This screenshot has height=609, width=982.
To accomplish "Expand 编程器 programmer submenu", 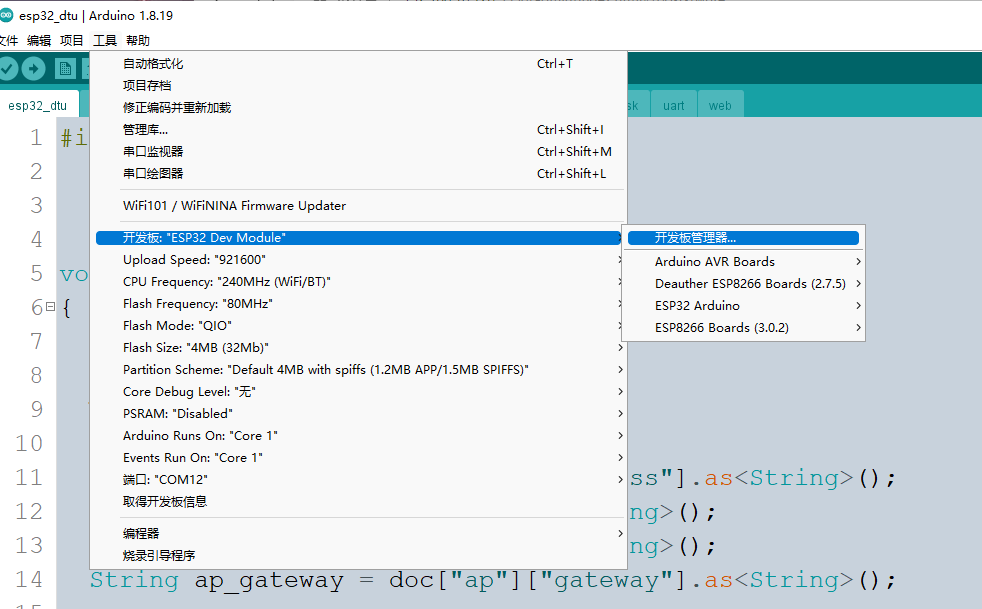I will click(x=359, y=533).
